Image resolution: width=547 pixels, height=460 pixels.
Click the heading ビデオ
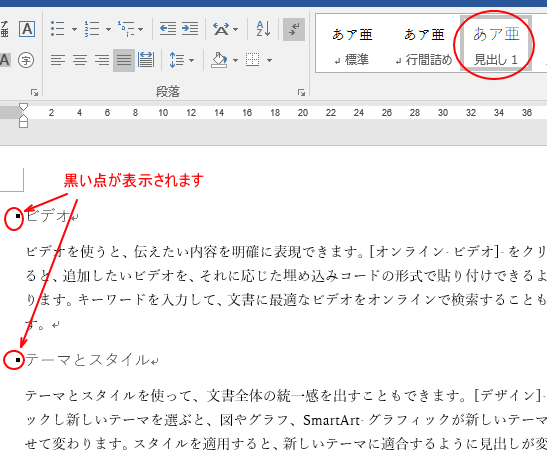click(47, 216)
